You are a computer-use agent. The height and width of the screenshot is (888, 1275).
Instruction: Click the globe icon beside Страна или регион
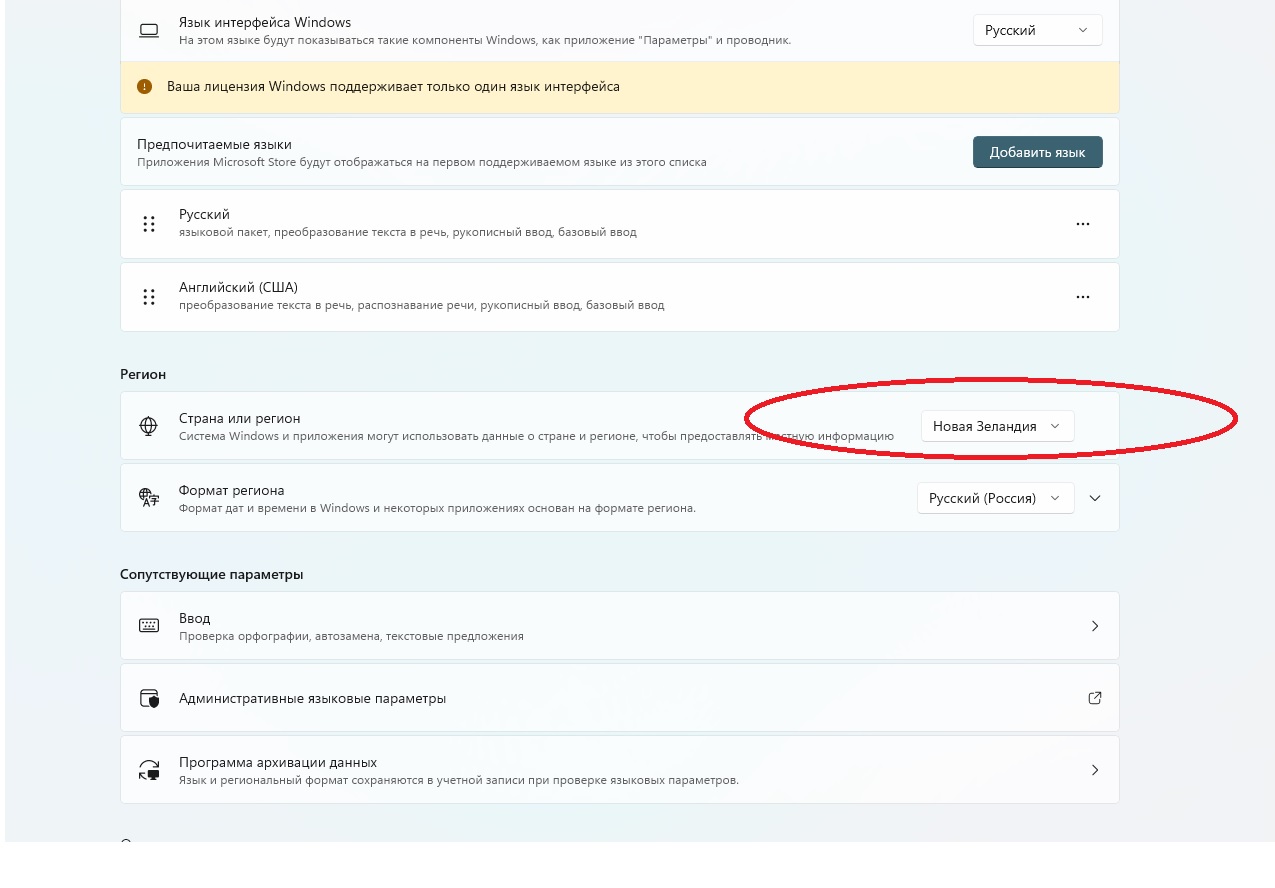pos(149,426)
